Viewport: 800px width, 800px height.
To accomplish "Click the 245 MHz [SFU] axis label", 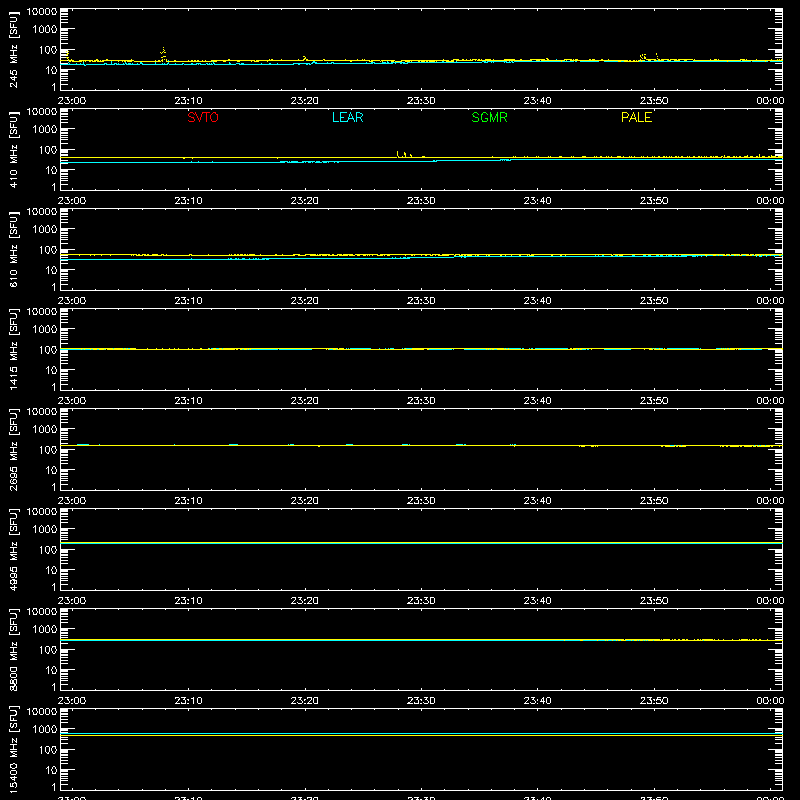I will pos(13,49).
